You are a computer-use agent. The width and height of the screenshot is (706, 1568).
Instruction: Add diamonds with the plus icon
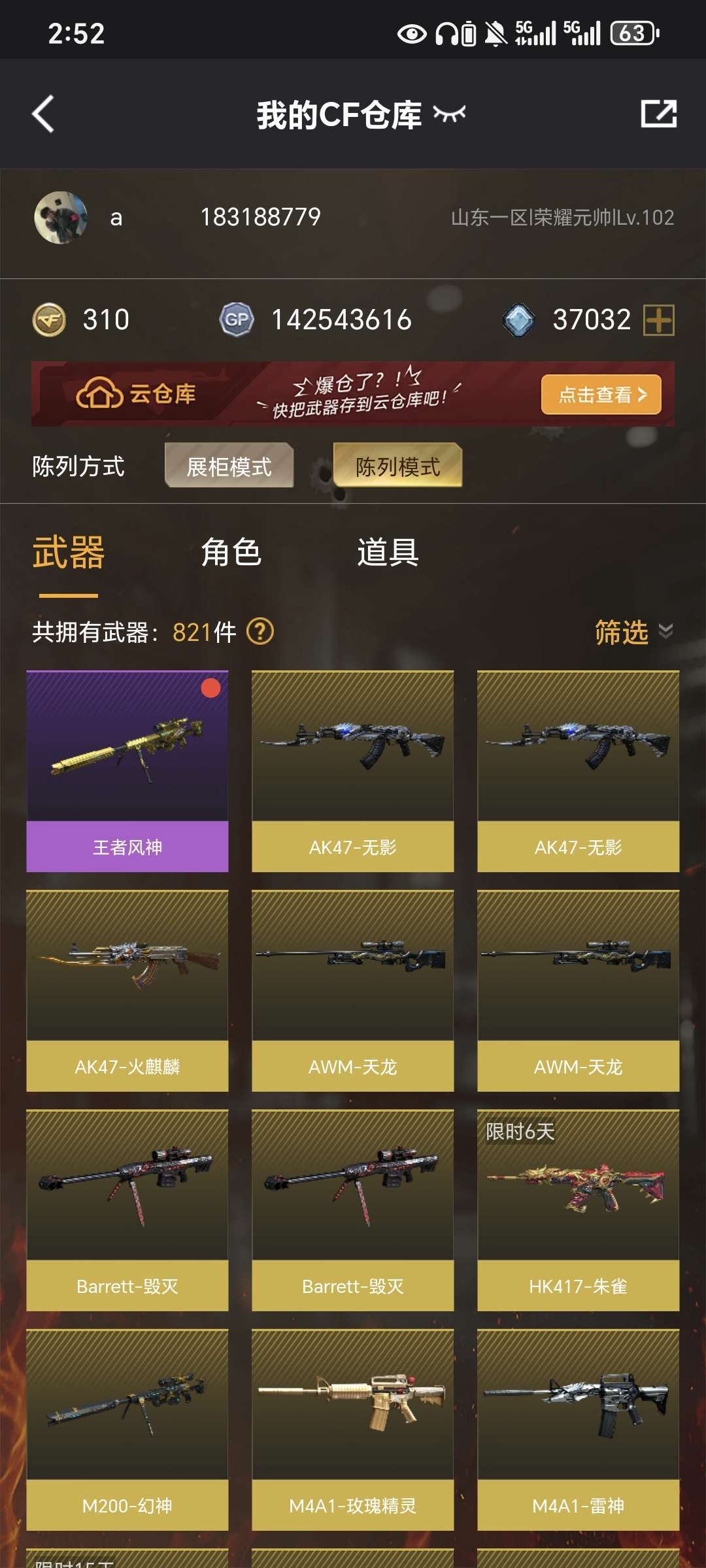pos(658,320)
